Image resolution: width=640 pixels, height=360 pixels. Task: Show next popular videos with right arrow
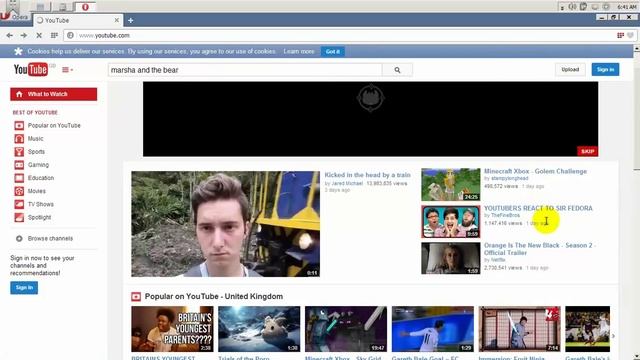pos(613,336)
